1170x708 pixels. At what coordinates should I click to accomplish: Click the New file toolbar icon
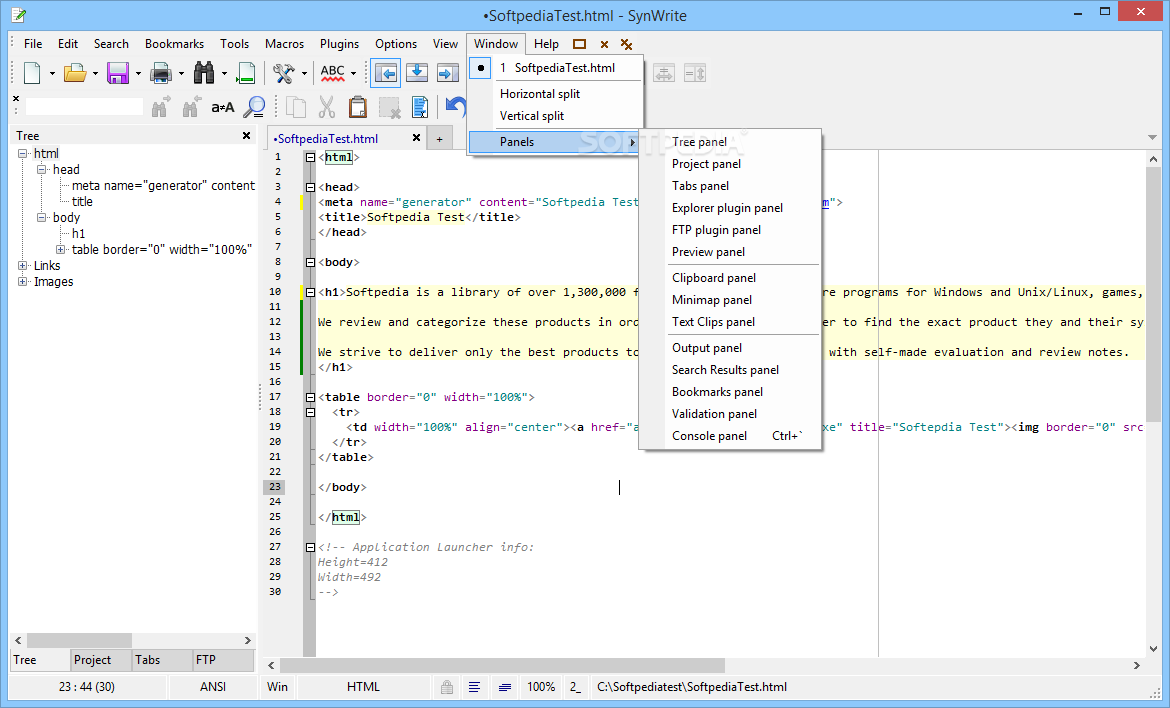pos(32,73)
